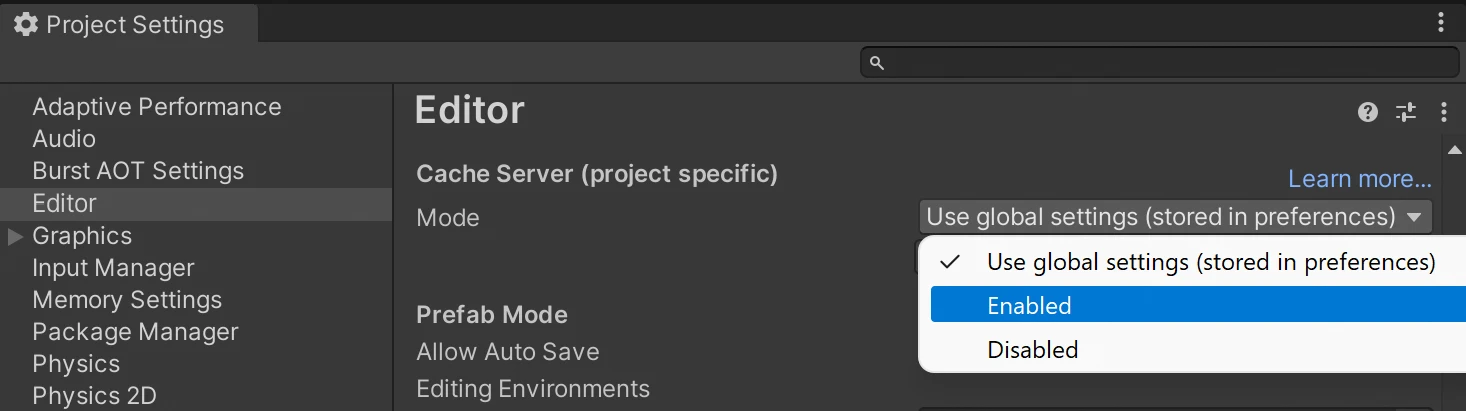The height and width of the screenshot is (411, 1466).
Task: Click the scrollbar up arrow
Action: [x=1455, y=150]
